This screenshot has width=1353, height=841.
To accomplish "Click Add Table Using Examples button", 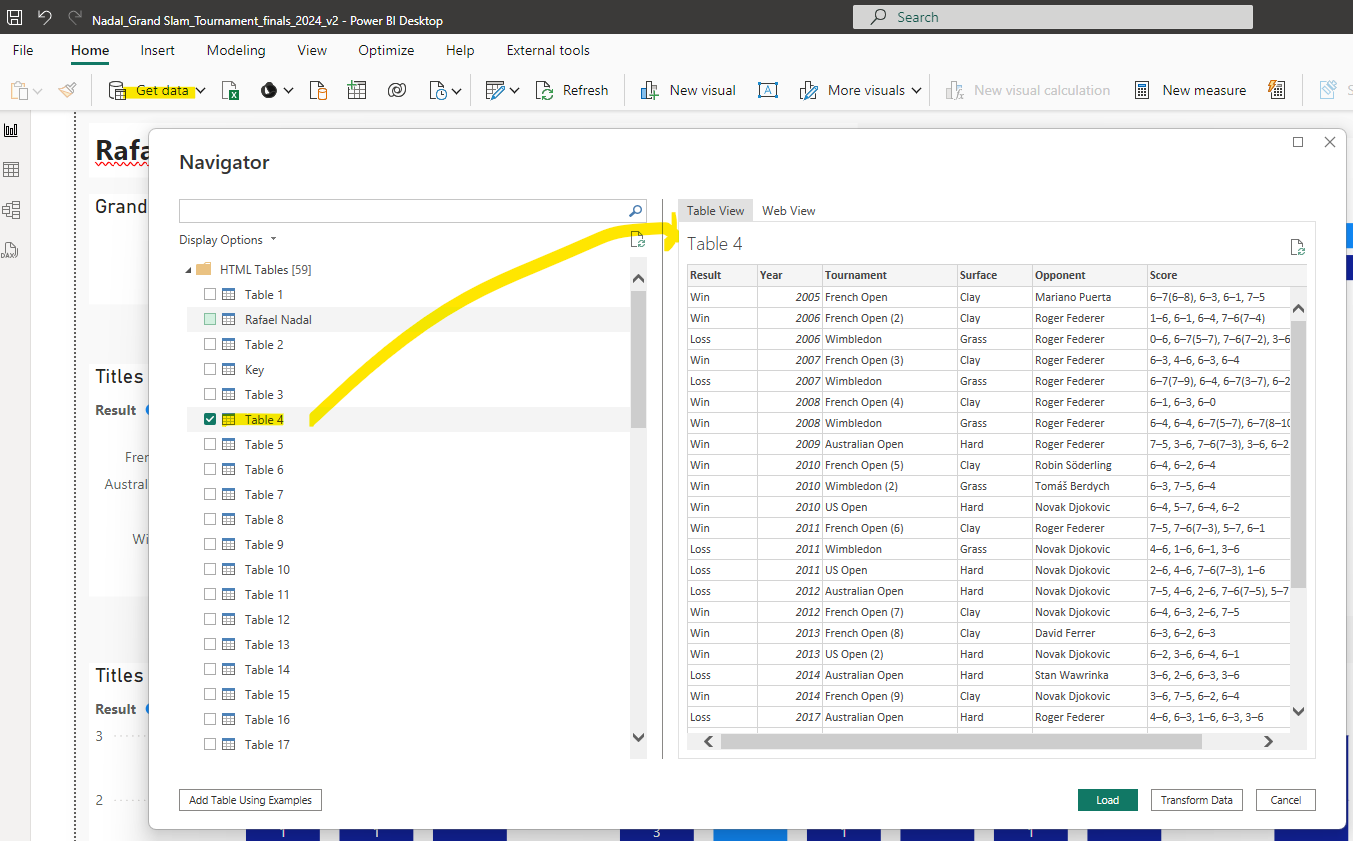I will point(250,800).
